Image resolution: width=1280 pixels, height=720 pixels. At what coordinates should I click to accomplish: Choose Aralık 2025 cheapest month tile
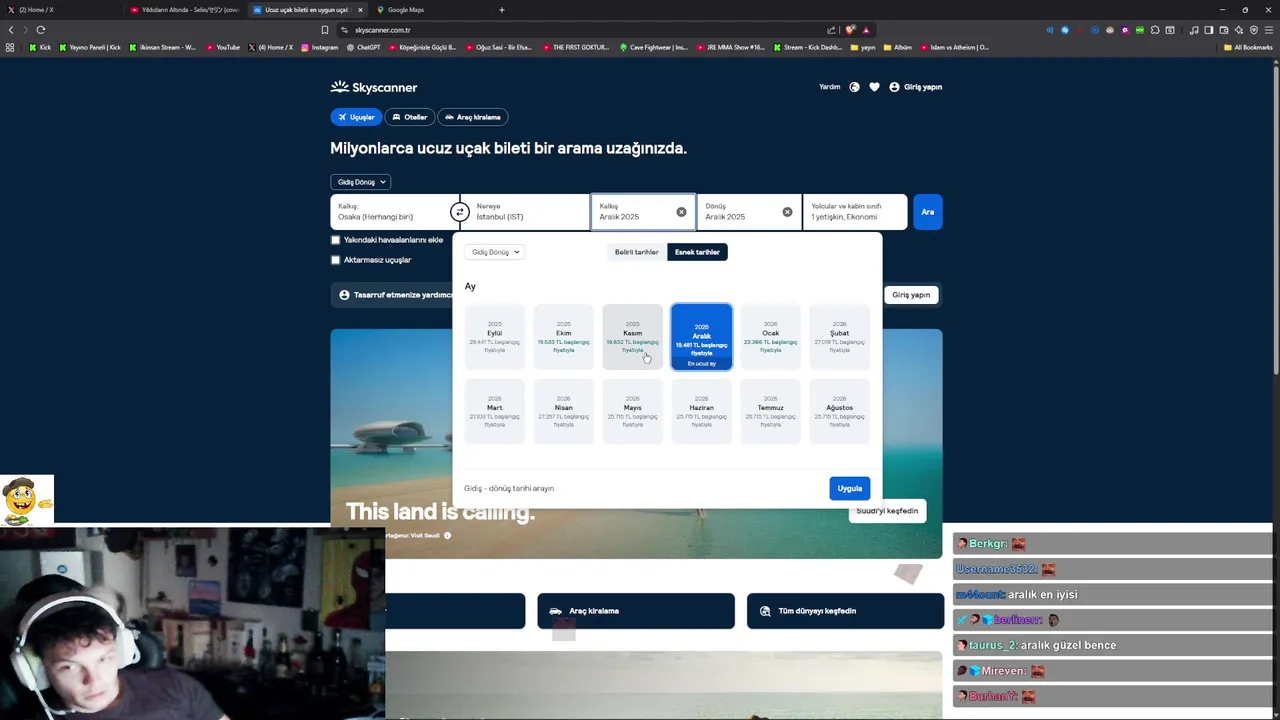(701, 337)
